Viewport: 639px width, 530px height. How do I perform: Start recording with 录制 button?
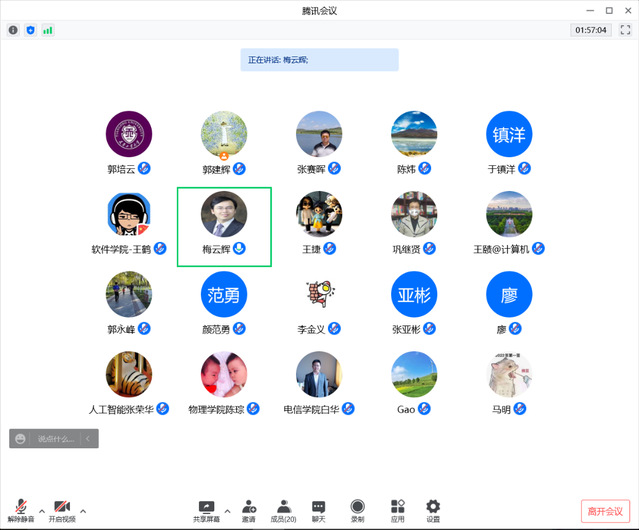click(357, 510)
